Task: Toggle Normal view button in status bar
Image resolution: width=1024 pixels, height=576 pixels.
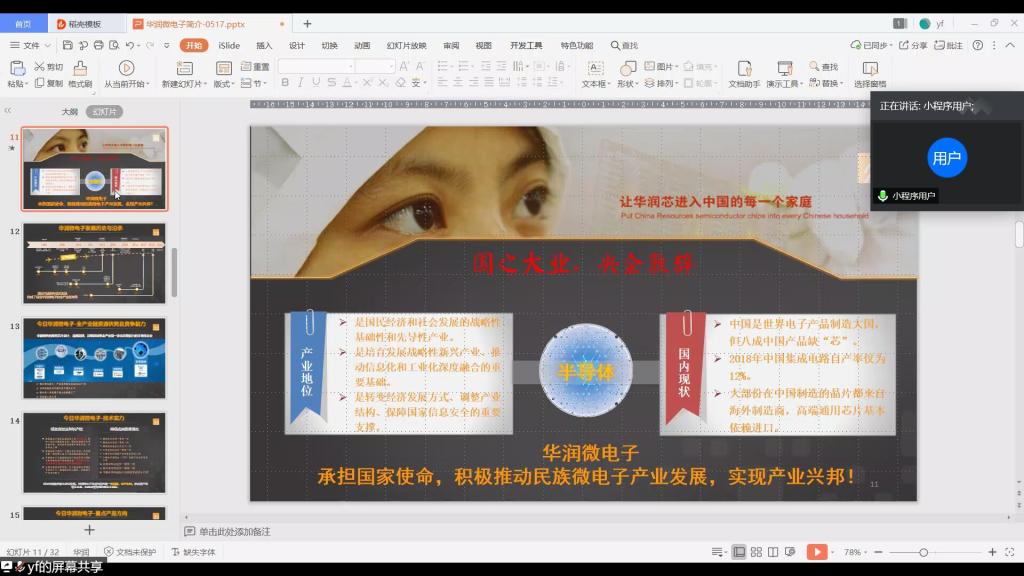Action: [739, 552]
